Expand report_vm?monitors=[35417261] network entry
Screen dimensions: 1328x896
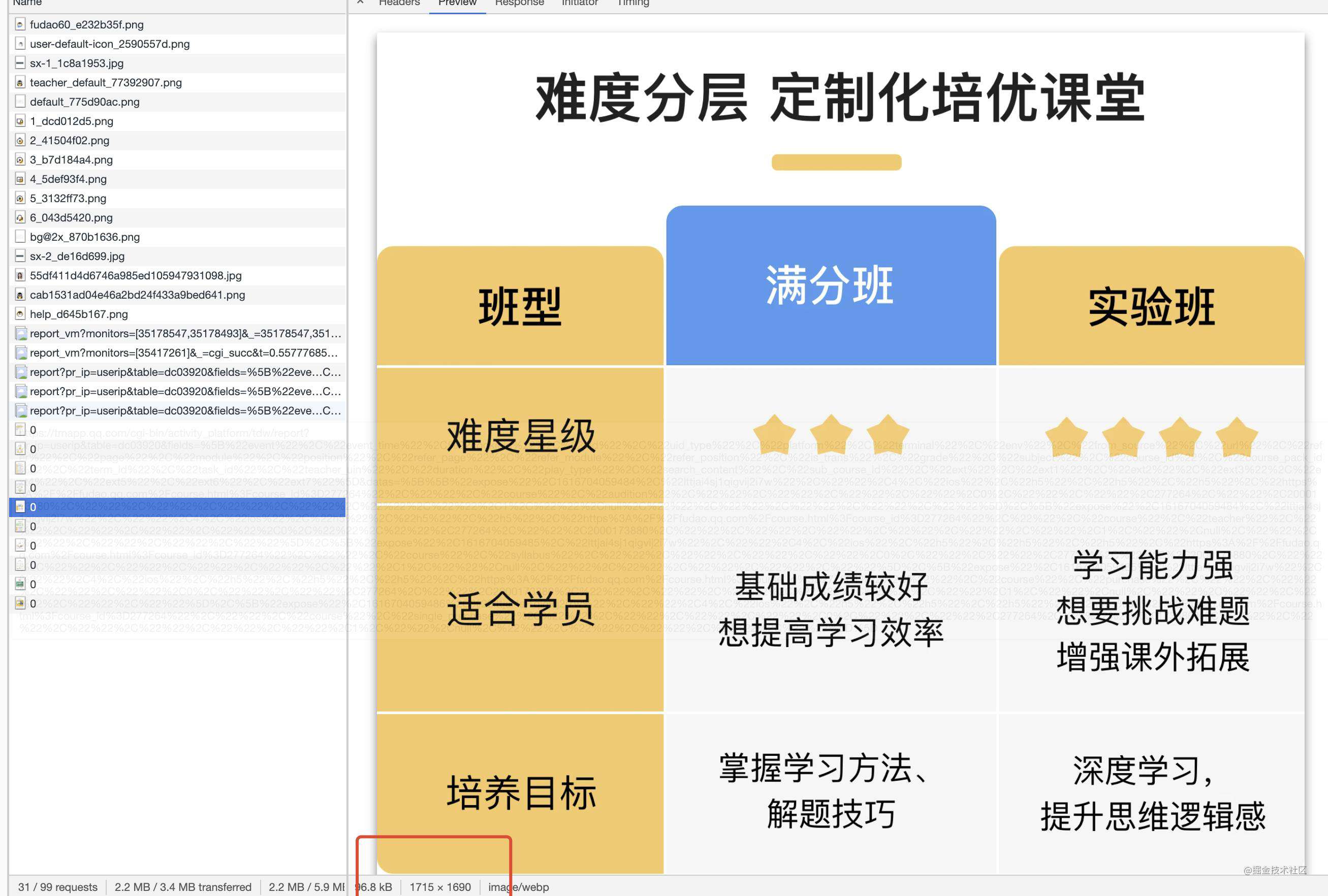[180, 352]
